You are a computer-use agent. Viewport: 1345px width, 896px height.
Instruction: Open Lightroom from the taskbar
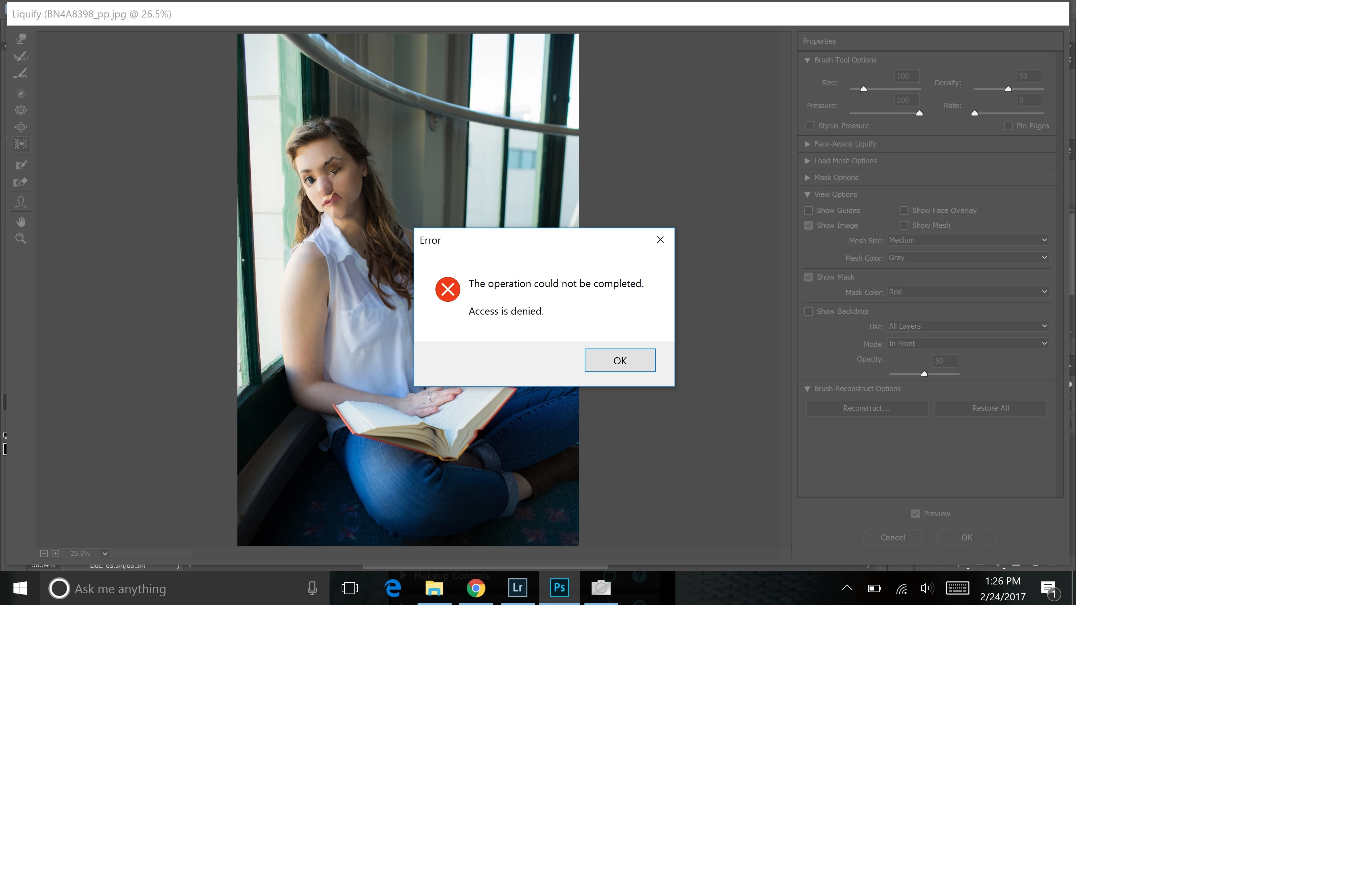pyautogui.click(x=517, y=588)
